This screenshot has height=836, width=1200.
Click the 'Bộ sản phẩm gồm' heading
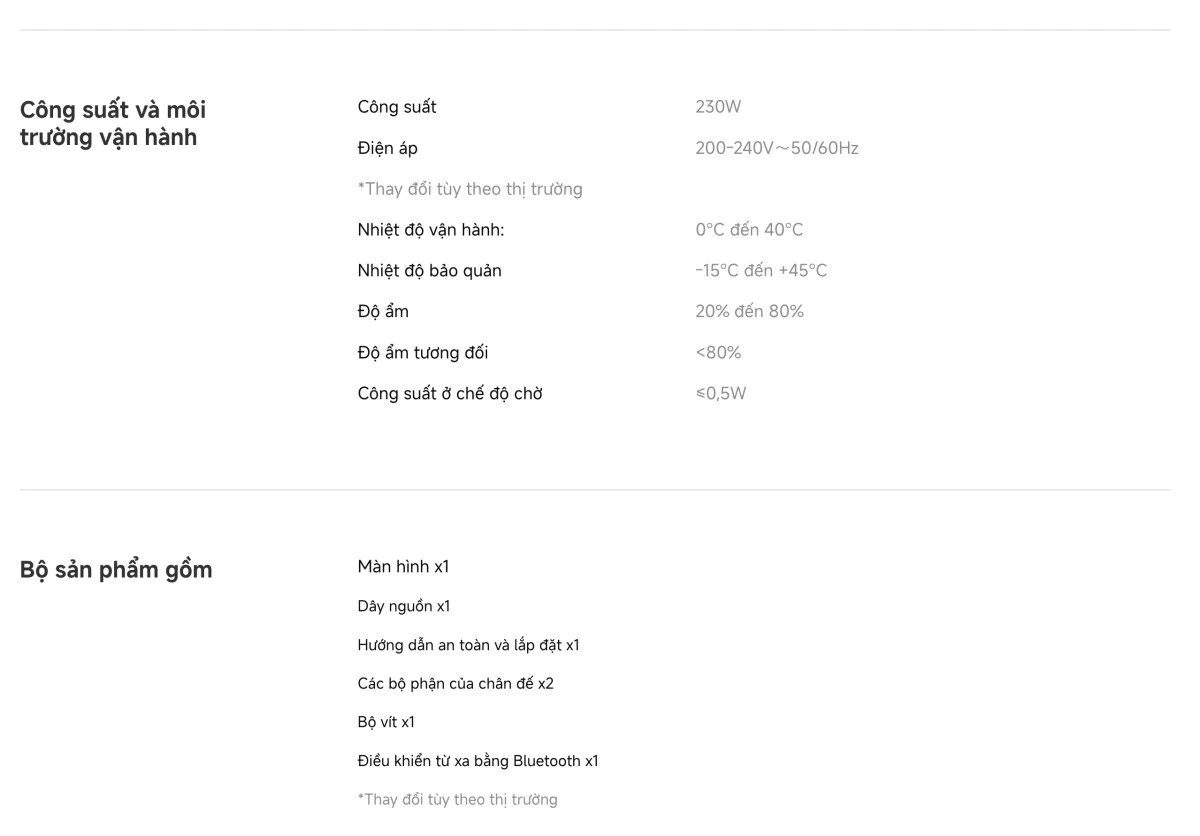point(116,570)
